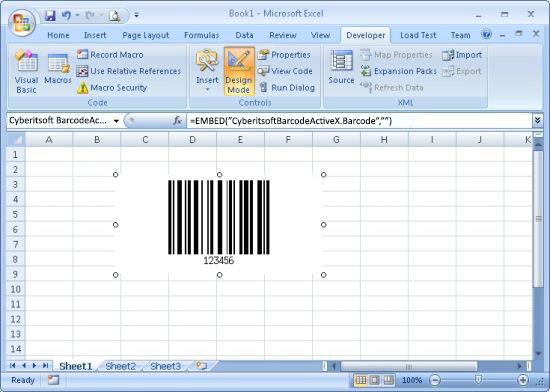Switch to Page Break Preview view
The image size is (550, 392).
point(388,380)
